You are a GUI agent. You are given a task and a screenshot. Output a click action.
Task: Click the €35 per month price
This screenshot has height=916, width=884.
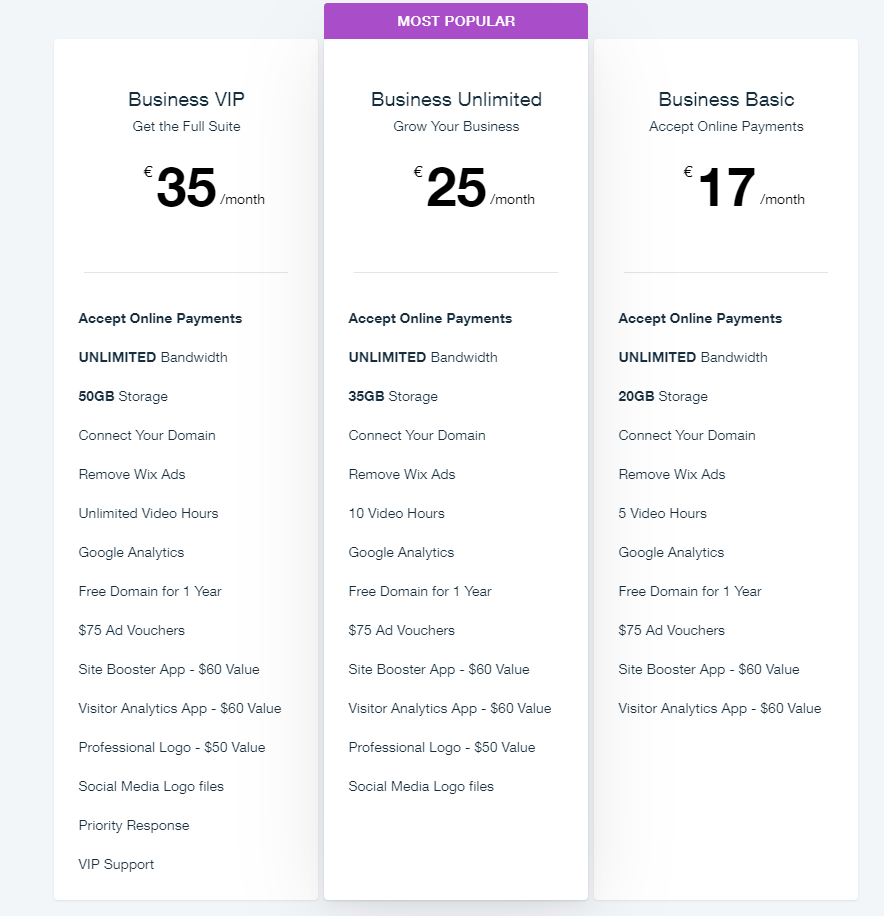204,188
